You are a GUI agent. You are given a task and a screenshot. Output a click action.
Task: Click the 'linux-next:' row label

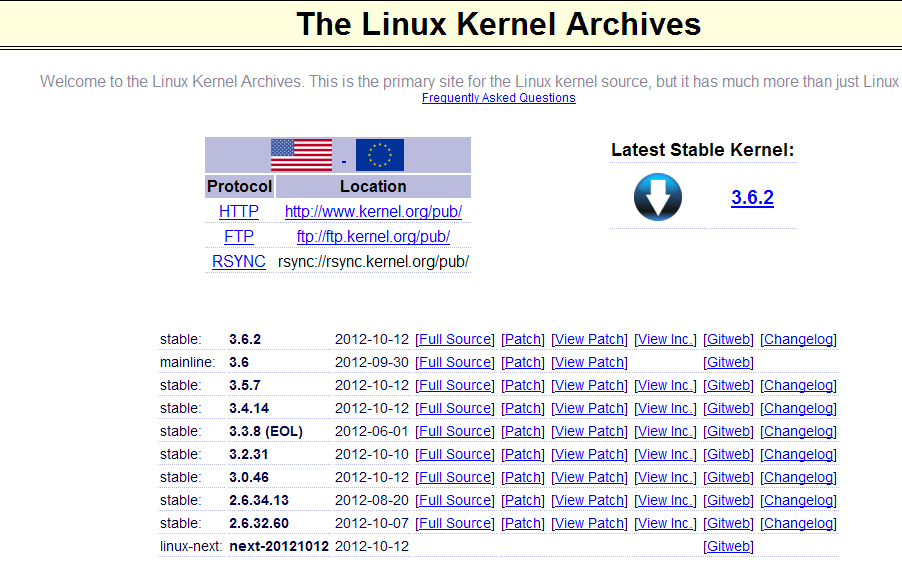191,546
